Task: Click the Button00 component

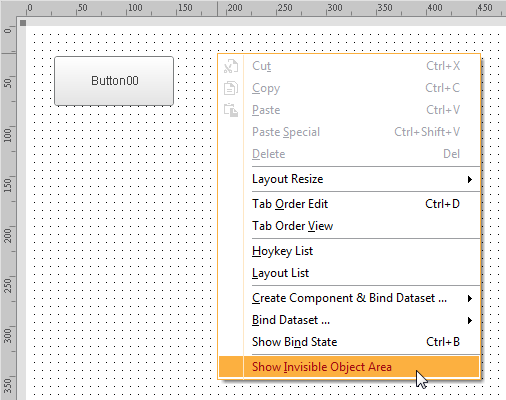Action: [x=114, y=81]
